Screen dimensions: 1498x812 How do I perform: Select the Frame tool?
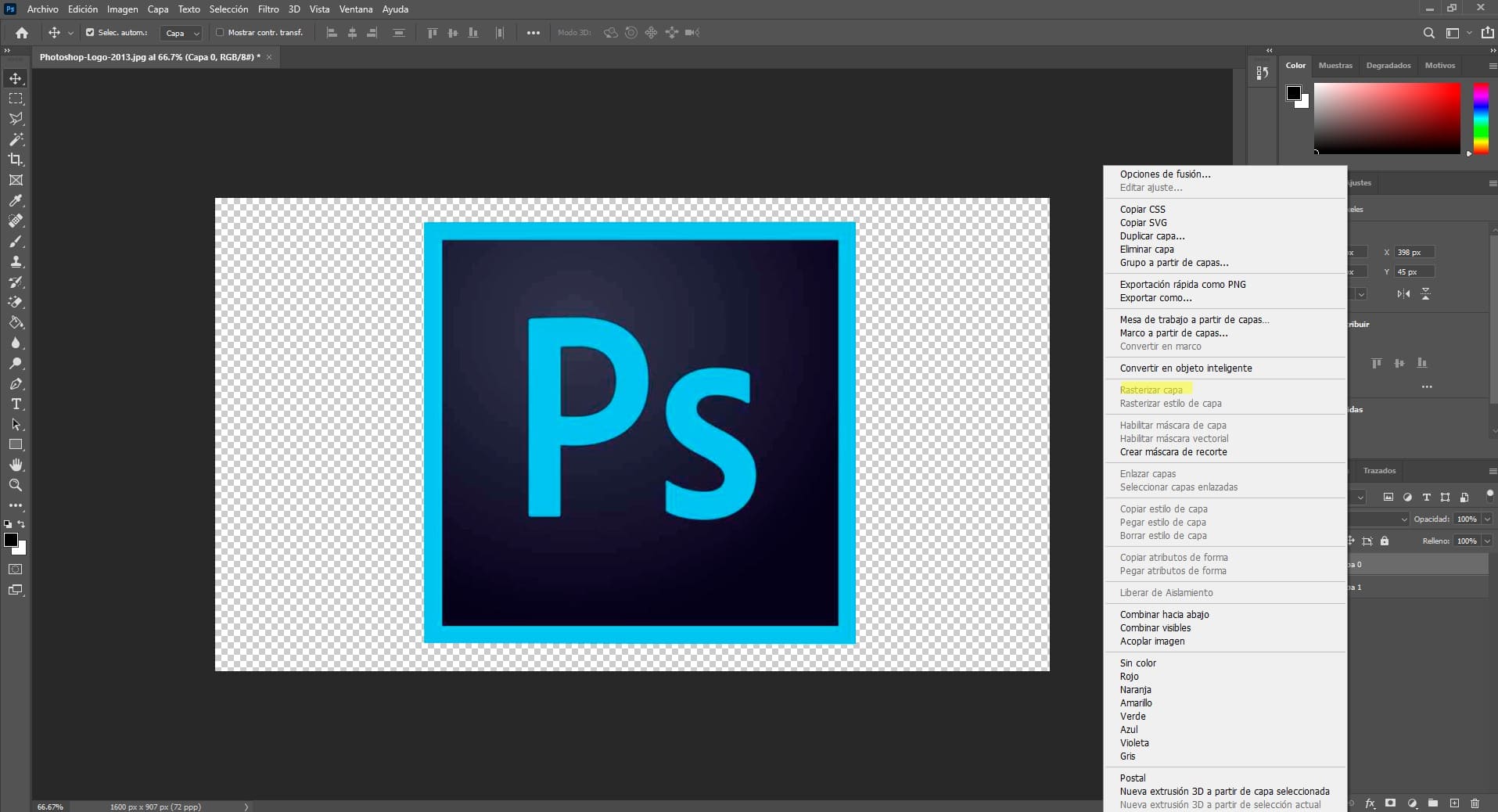click(x=16, y=180)
